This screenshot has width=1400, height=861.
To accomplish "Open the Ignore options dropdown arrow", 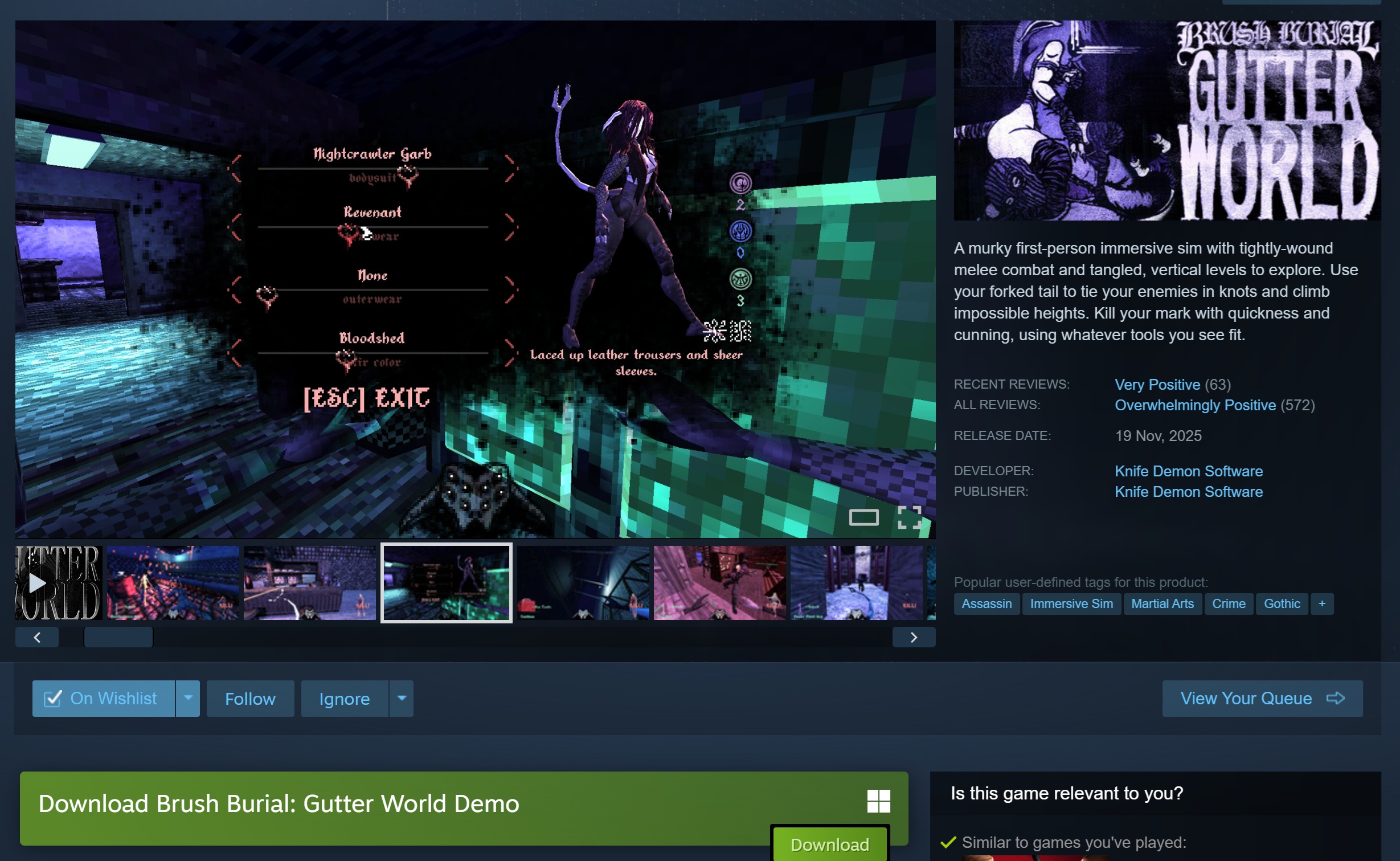I will tap(401, 698).
